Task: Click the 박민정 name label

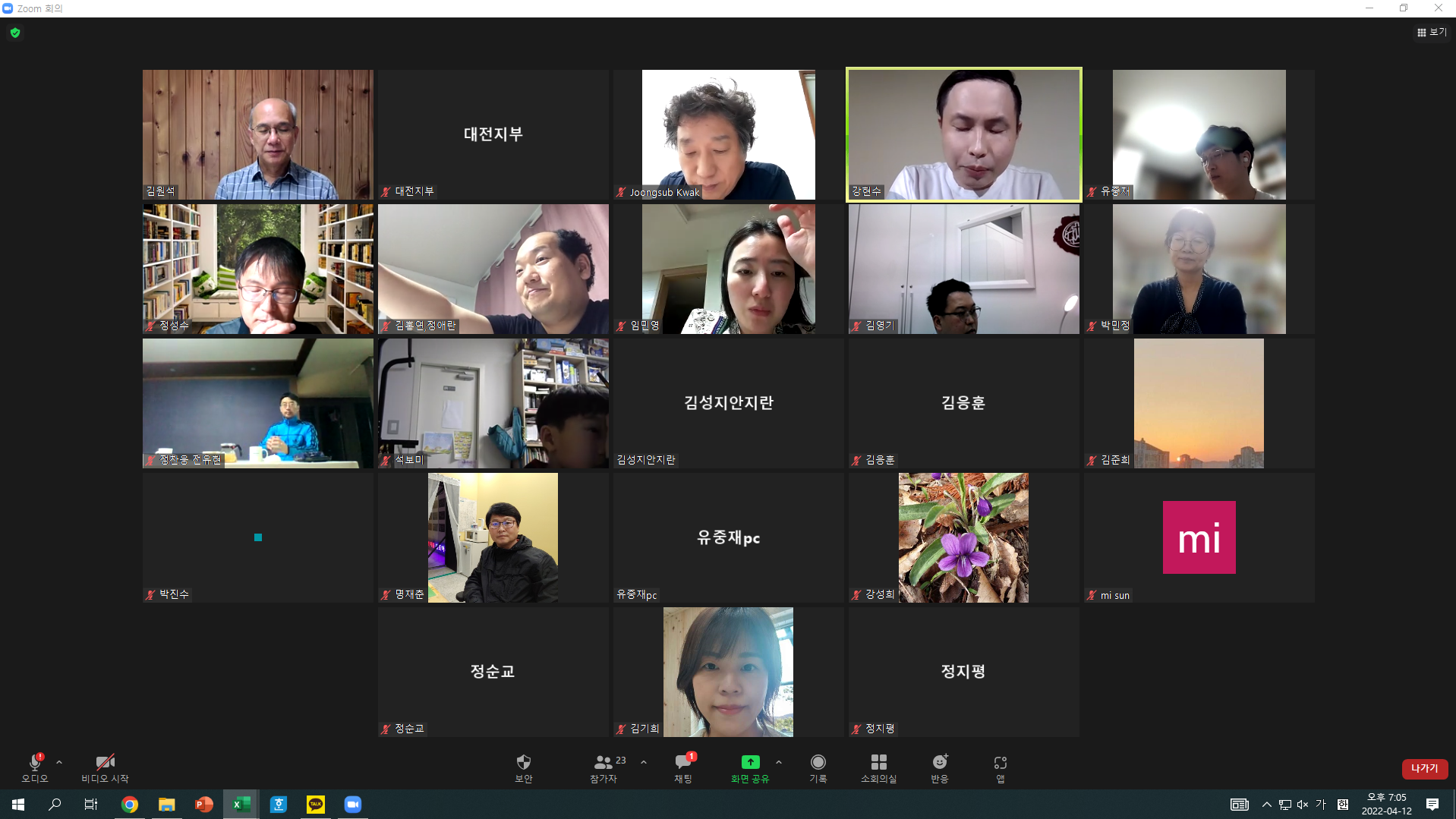Action: click(x=1115, y=326)
